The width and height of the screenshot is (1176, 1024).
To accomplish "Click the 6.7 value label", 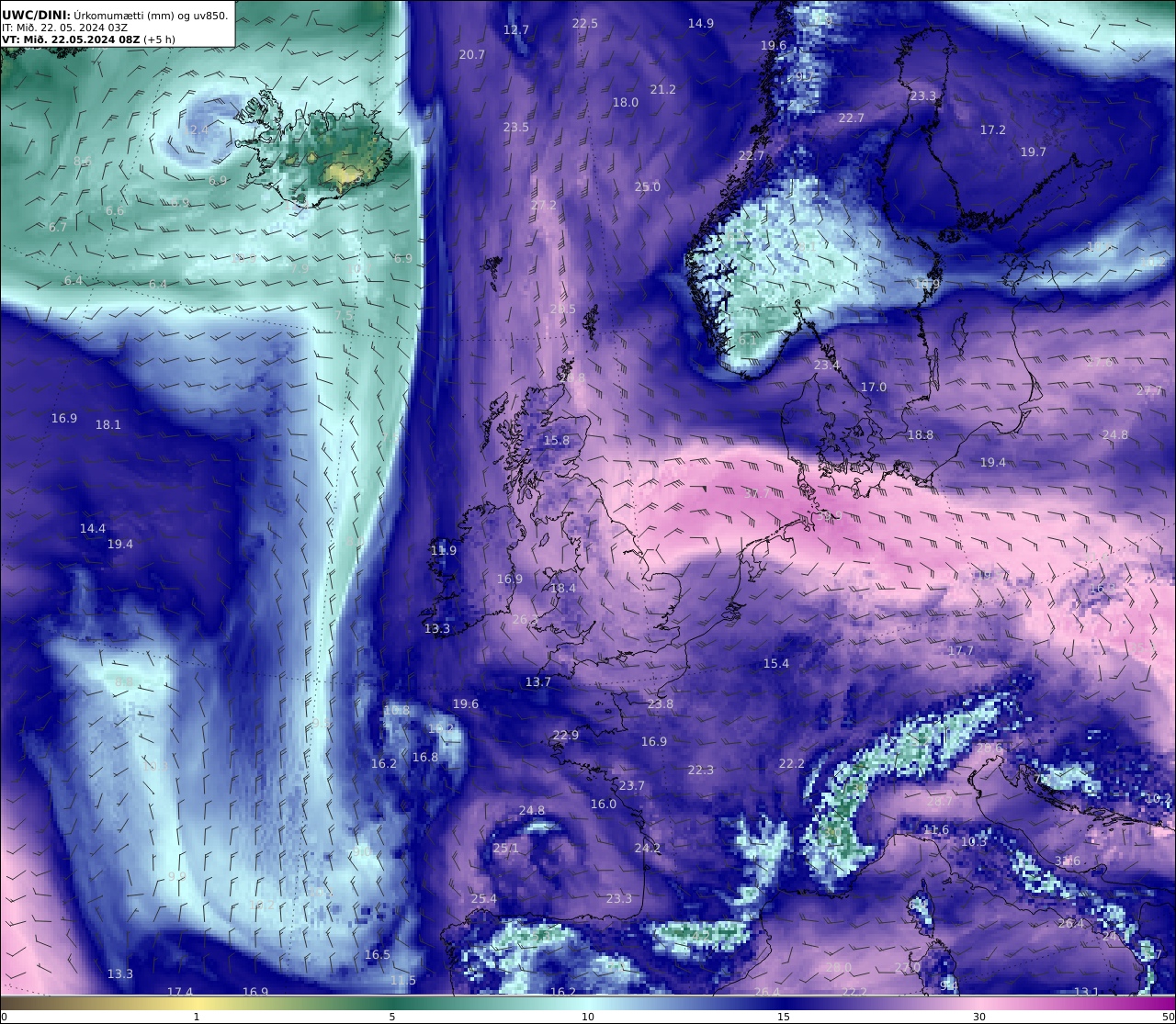I will [58, 228].
